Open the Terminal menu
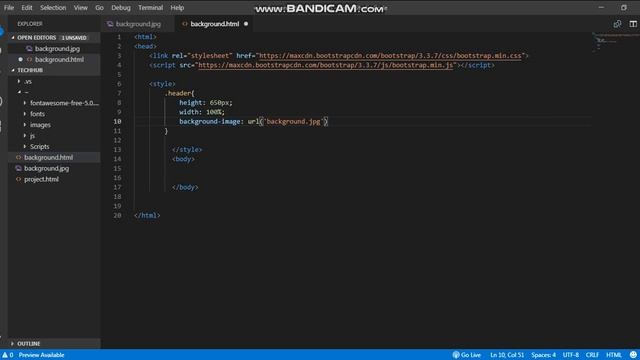The height and width of the screenshot is (360, 640). coord(150,8)
